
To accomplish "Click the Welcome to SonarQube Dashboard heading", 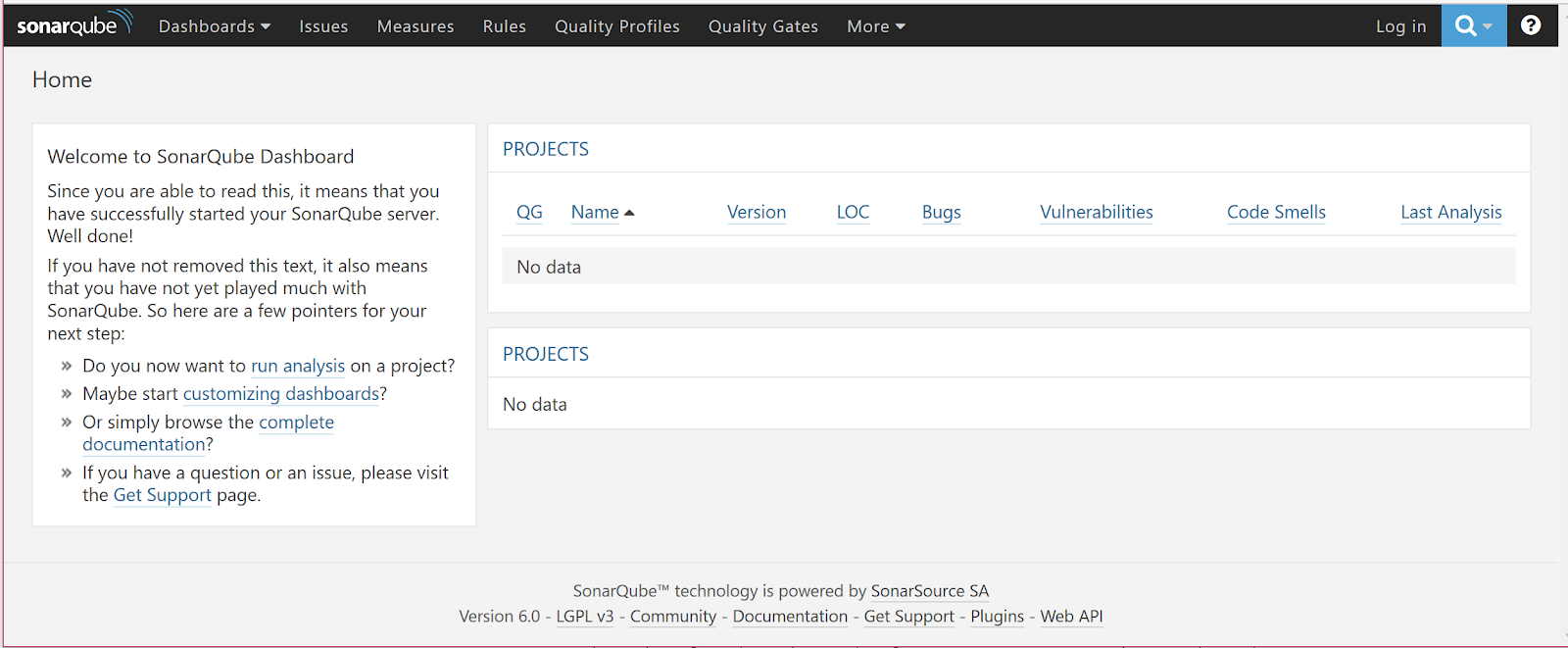I will coord(201,157).
